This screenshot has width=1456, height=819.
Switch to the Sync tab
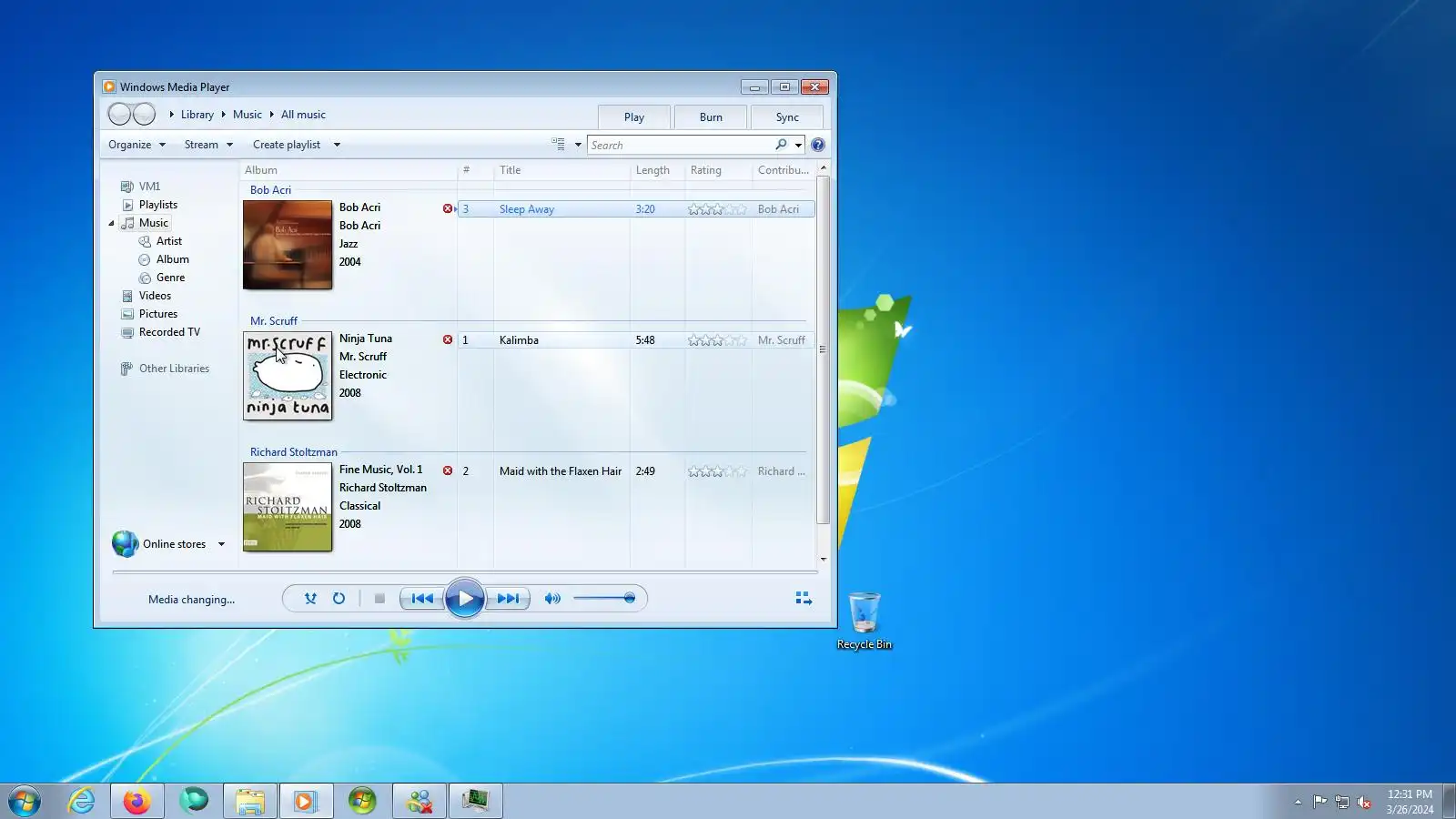click(x=787, y=117)
